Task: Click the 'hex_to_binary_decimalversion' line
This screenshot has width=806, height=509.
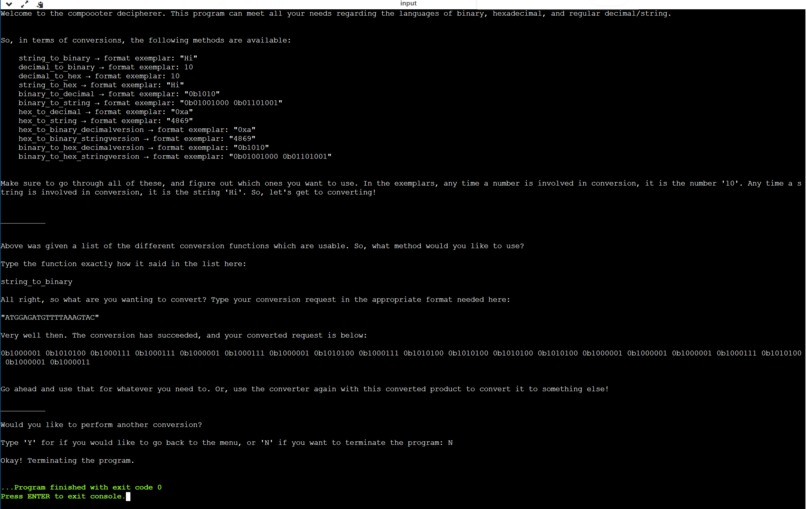Action: (x=137, y=130)
